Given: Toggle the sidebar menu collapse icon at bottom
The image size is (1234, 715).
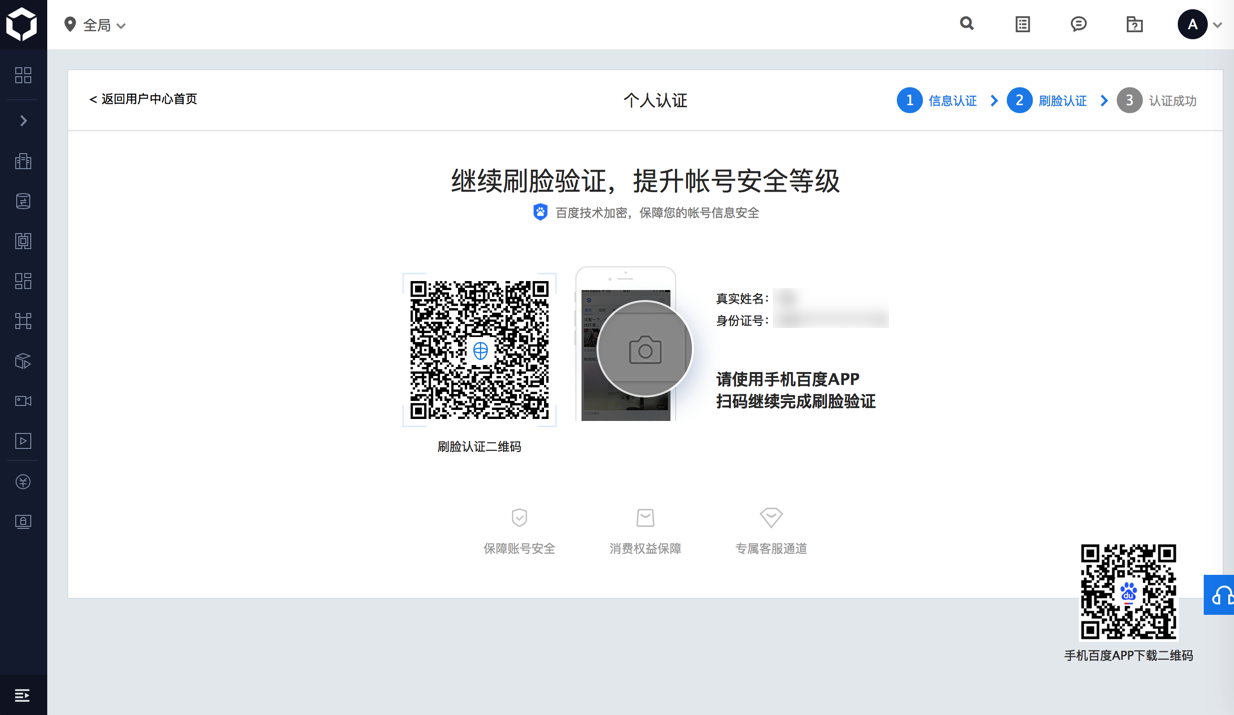Looking at the screenshot, I should pos(22,695).
